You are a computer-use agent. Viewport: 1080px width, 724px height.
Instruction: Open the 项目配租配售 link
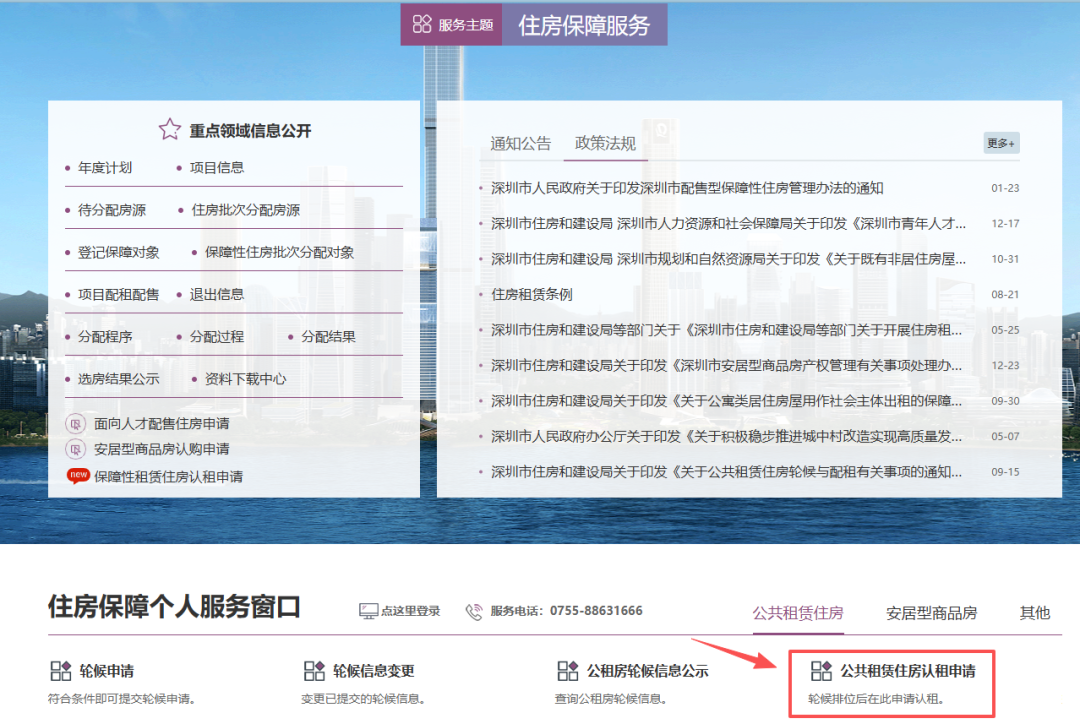tap(118, 294)
